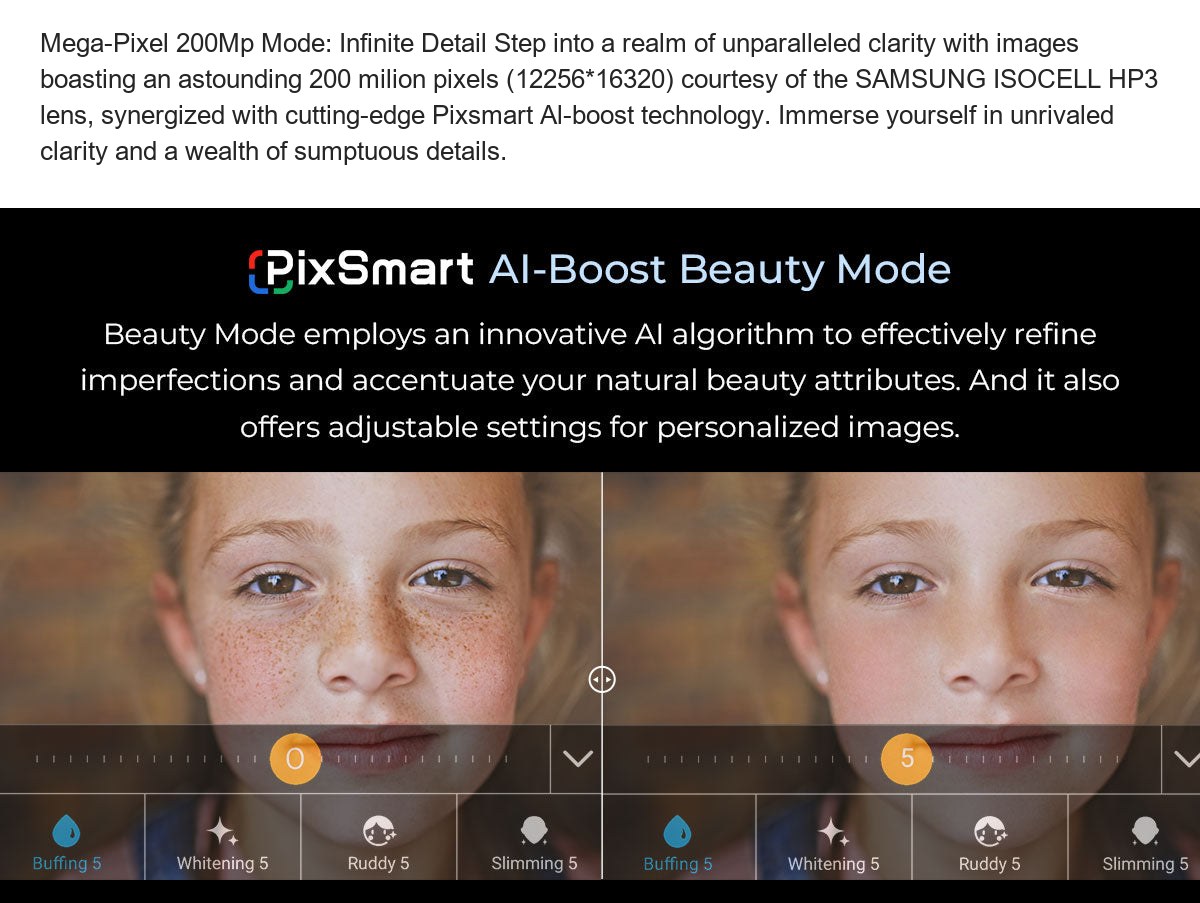Select Ruddy 5 face icon in left panel
This screenshot has height=903, width=1200.
pos(378,830)
